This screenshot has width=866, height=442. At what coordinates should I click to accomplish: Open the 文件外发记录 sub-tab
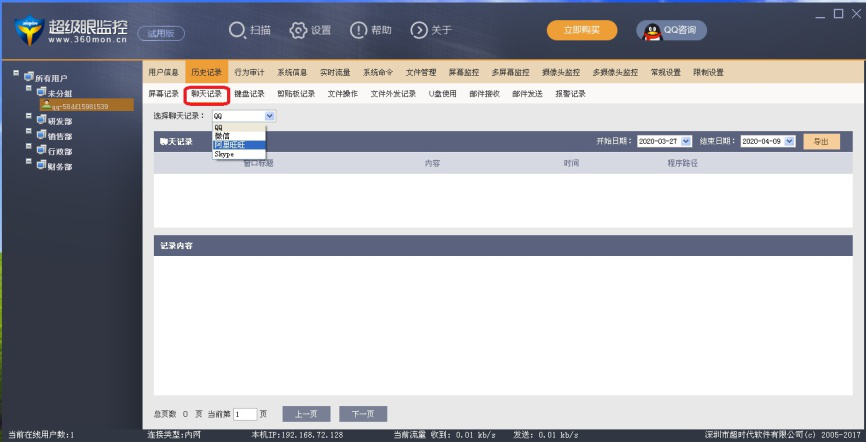(393, 94)
